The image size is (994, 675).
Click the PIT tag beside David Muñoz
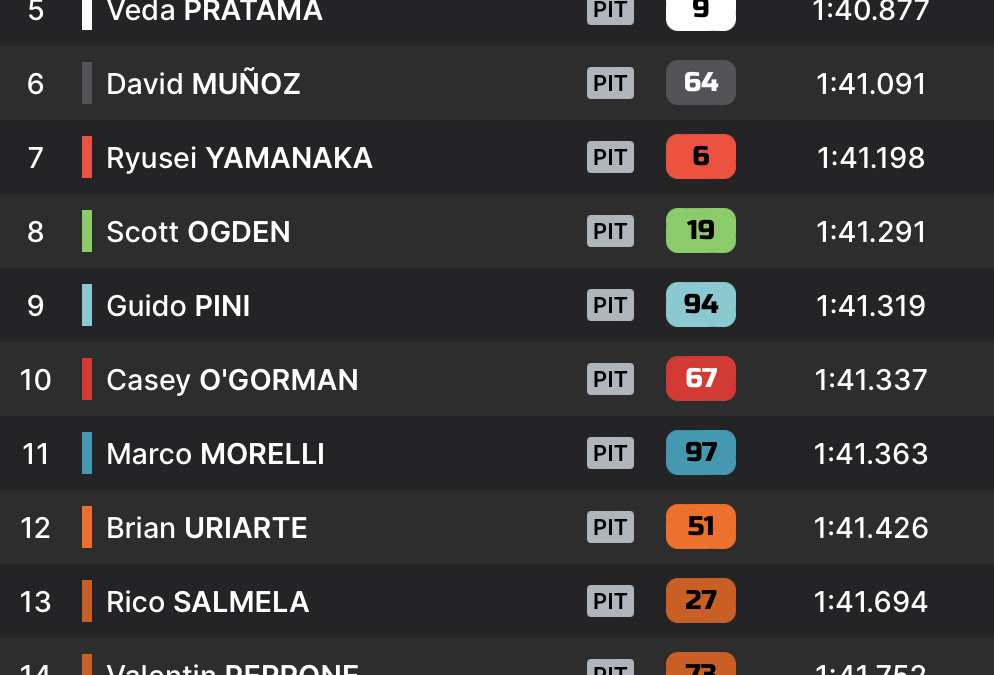609,83
